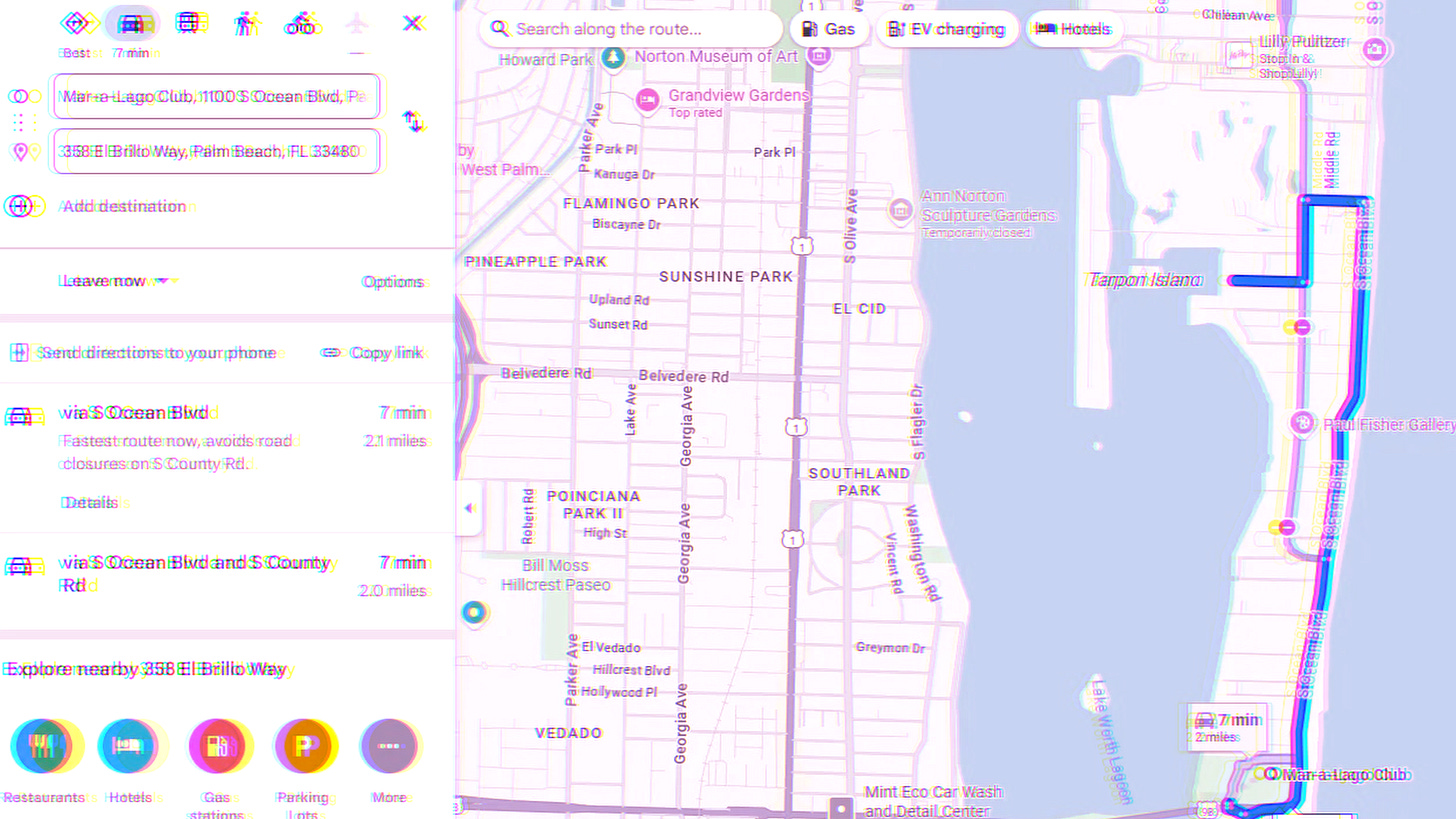Open Ann Norton Sculpture Gardens pin

[x=900, y=210]
